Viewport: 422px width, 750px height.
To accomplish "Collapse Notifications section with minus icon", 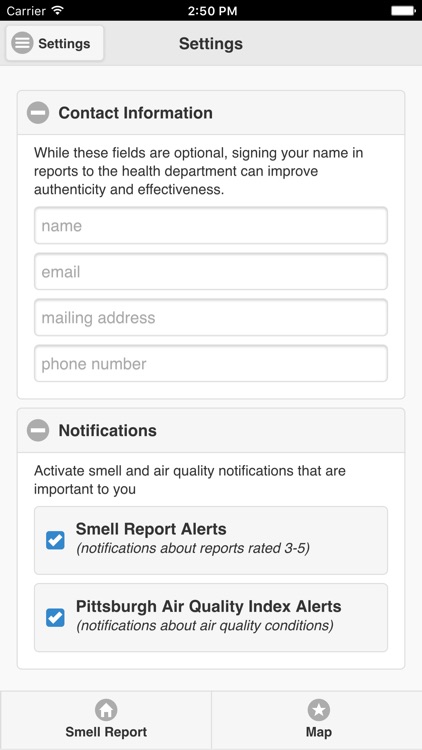I will click(x=38, y=430).
